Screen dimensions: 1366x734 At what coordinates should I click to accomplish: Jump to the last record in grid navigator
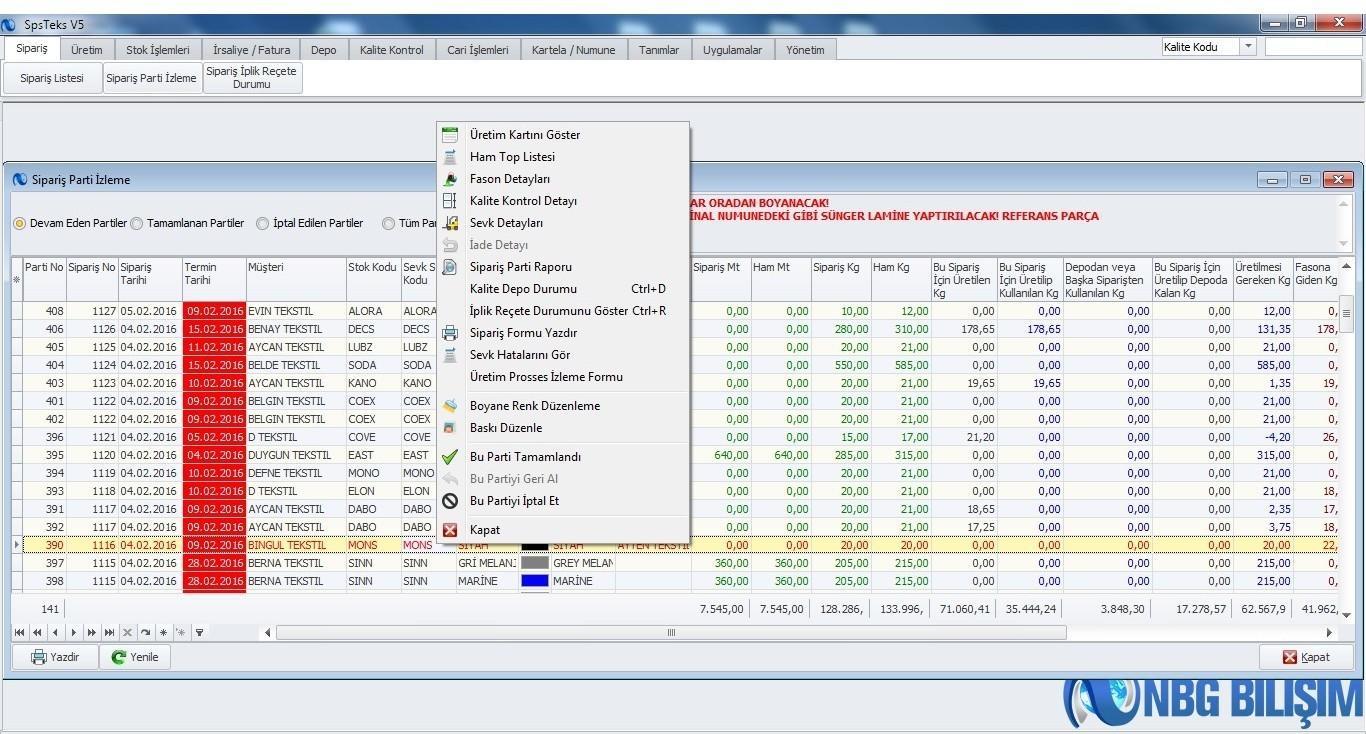[x=109, y=632]
